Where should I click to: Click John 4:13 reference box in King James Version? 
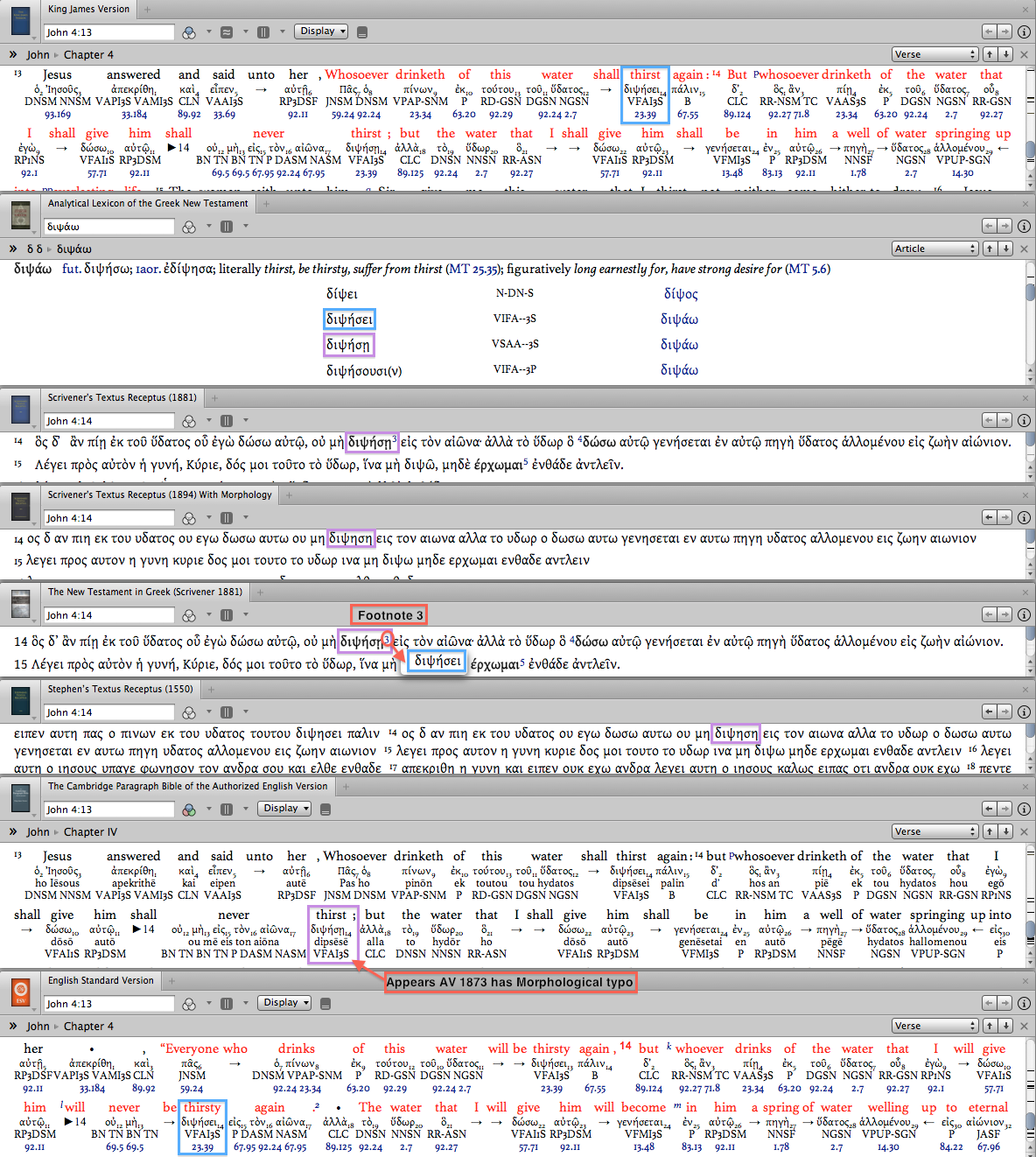pyautogui.click(x=109, y=32)
